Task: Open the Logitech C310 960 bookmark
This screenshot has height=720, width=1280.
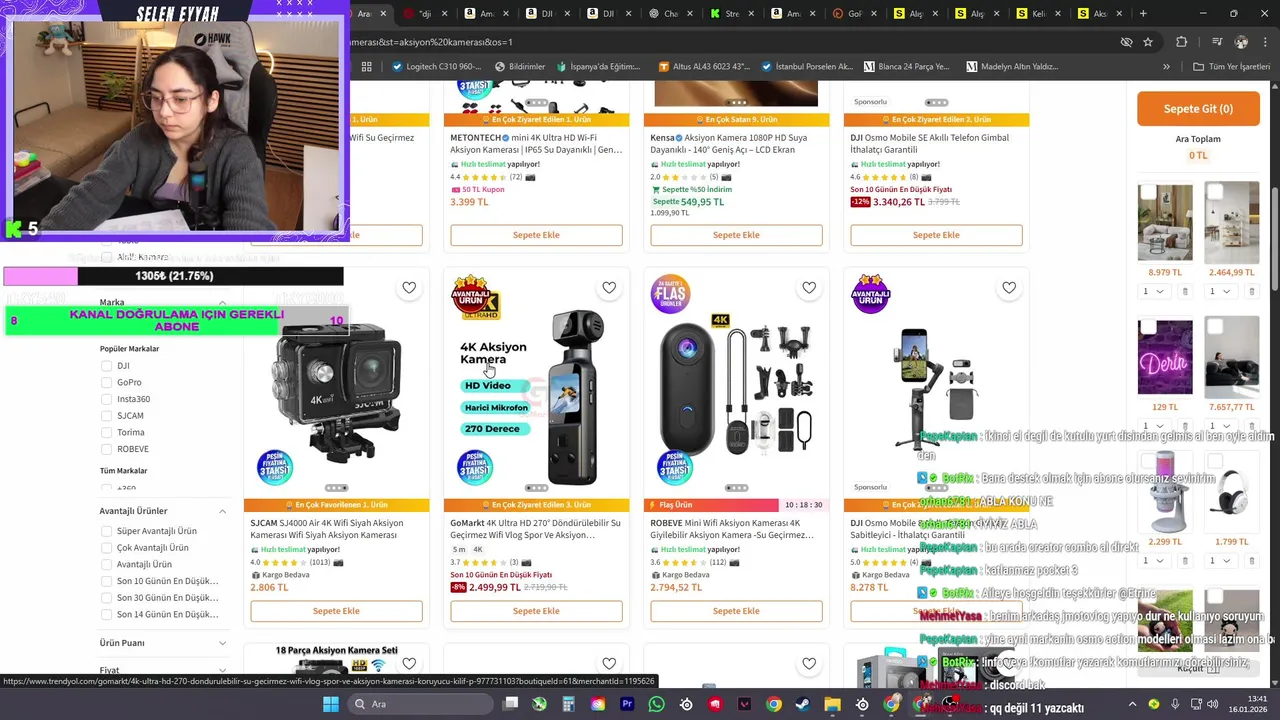Action: [437, 67]
